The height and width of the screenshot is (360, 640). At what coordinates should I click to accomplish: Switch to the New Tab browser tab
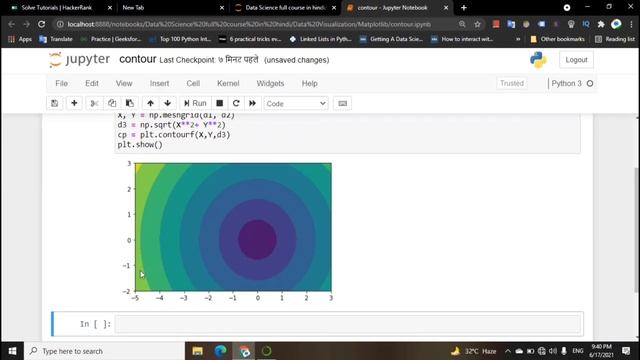pyautogui.click(x=171, y=7)
